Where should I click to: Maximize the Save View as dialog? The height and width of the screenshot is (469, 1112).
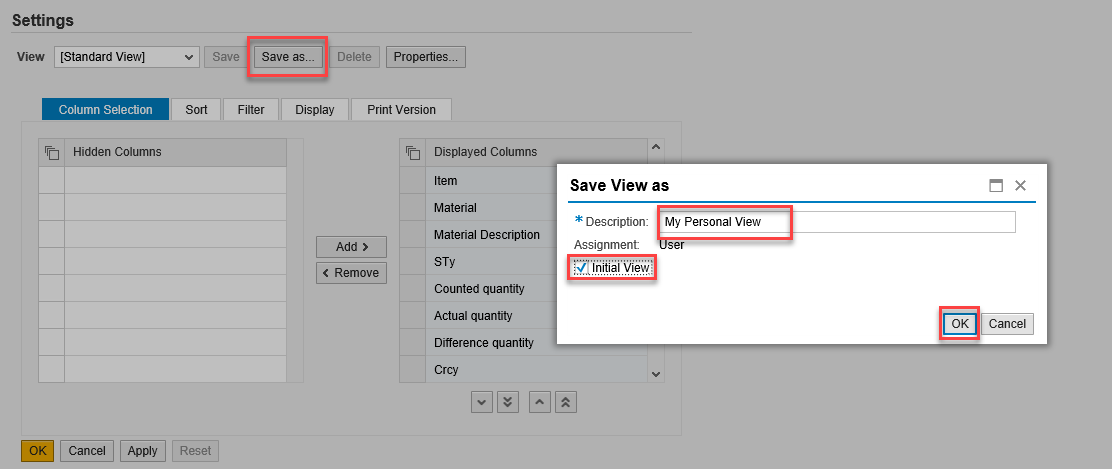click(x=996, y=186)
